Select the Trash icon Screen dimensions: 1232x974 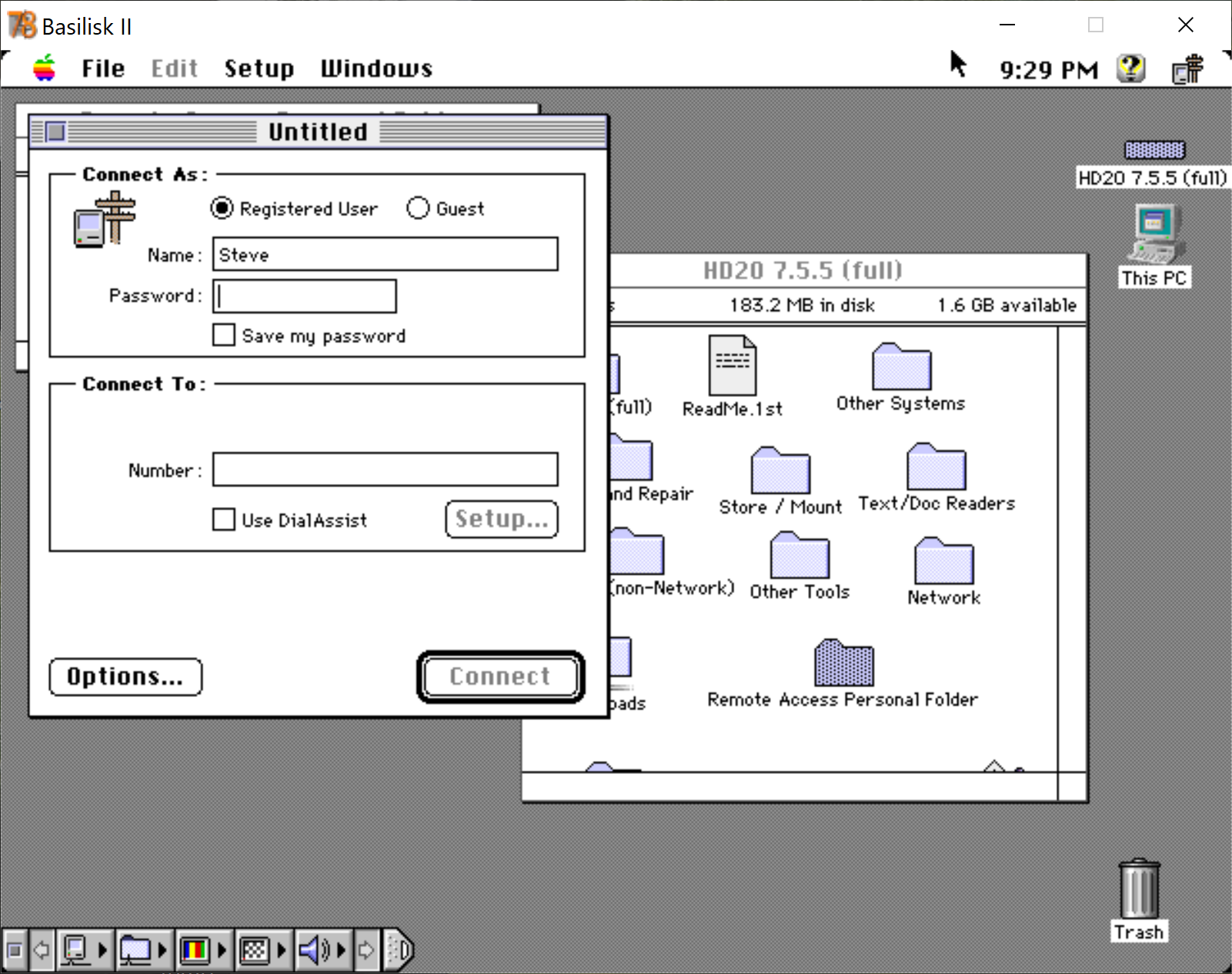1139,889
